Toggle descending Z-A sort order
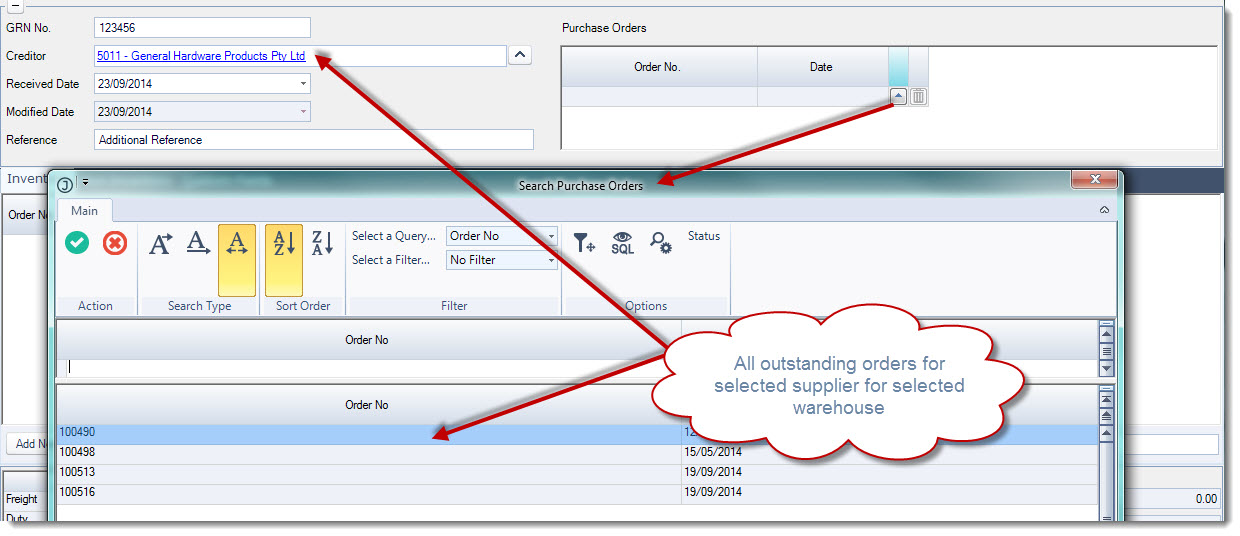Screen dimensions: 1240x536 point(322,243)
